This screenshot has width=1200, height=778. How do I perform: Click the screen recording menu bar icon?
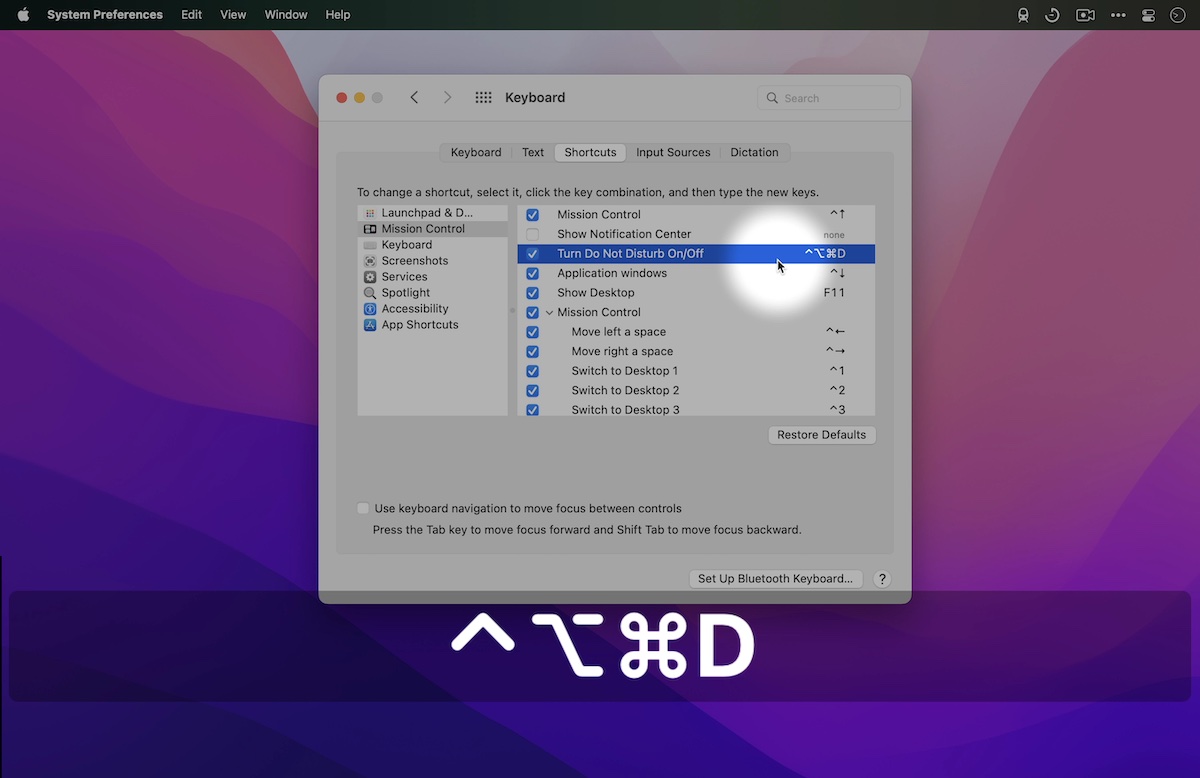1085,15
